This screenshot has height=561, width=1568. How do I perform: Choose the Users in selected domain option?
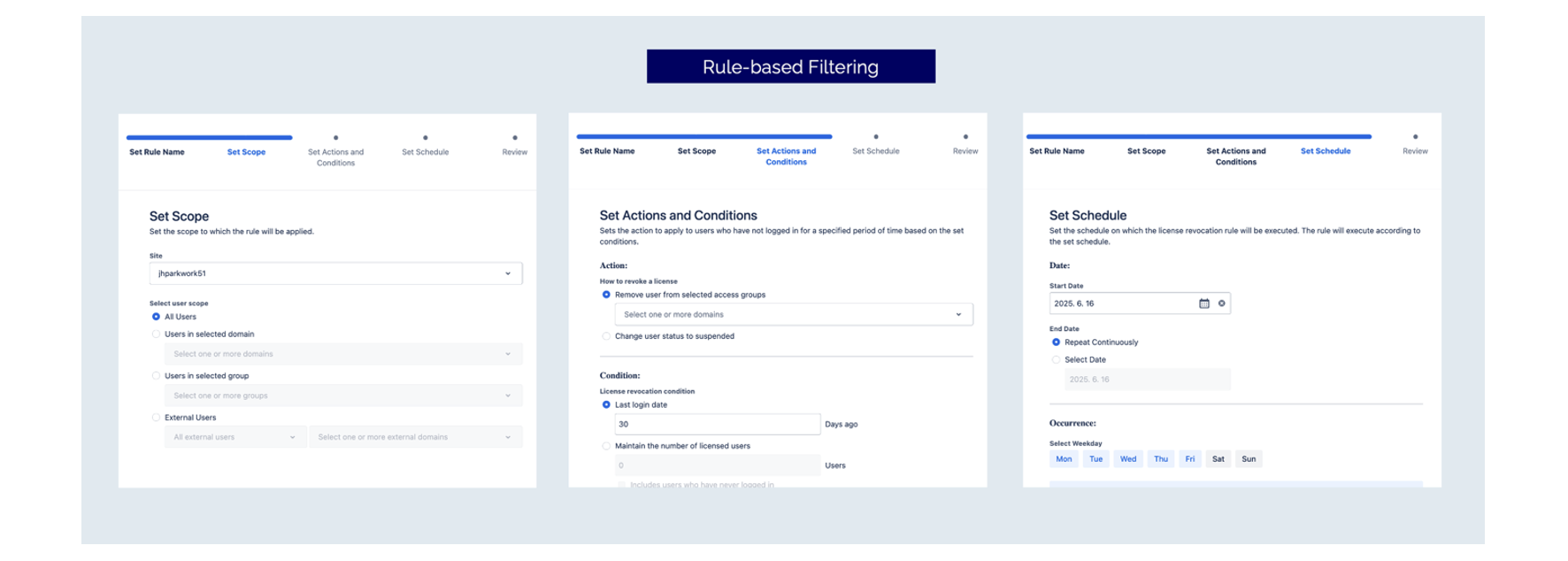pos(157,334)
